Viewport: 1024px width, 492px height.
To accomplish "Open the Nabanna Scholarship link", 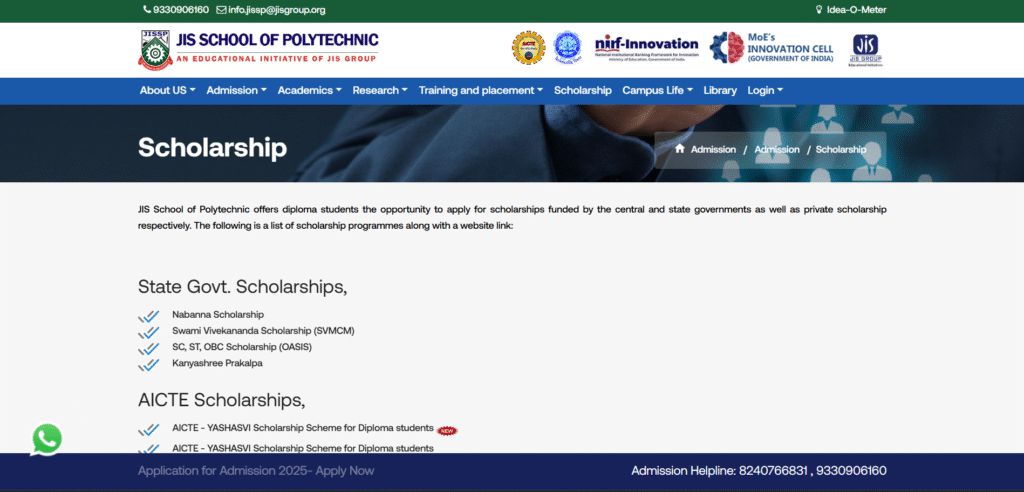I will pyautogui.click(x=217, y=314).
